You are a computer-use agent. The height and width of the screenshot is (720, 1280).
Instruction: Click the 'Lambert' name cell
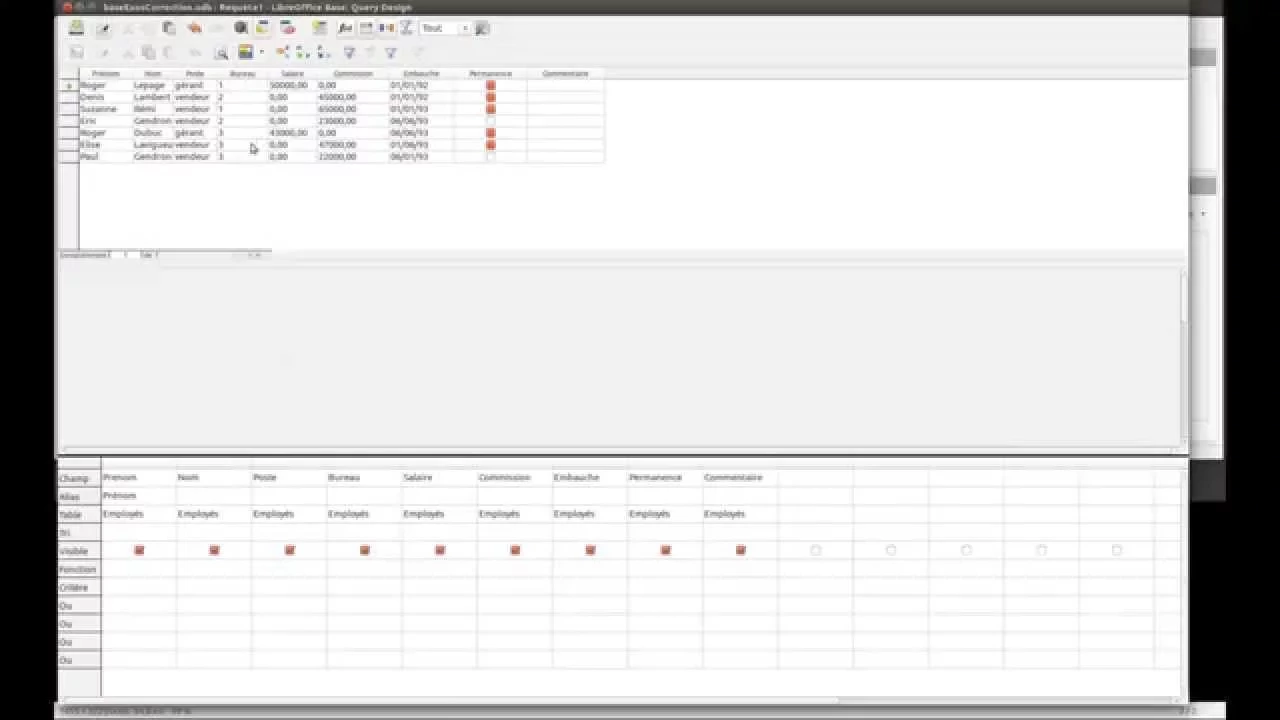(153, 97)
